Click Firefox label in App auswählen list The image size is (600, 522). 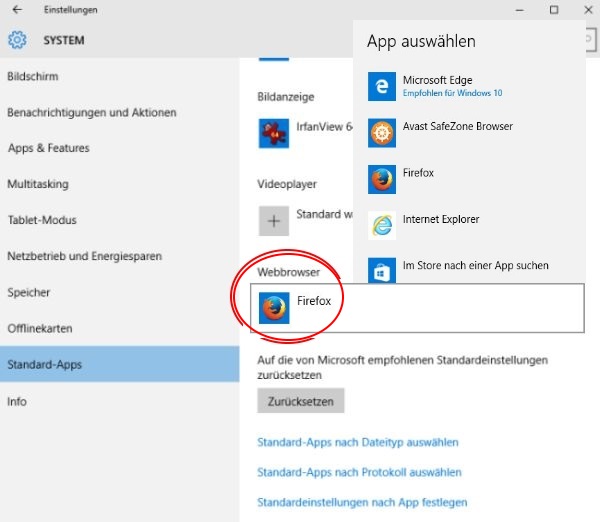pyautogui.click(x=418, y=173)
